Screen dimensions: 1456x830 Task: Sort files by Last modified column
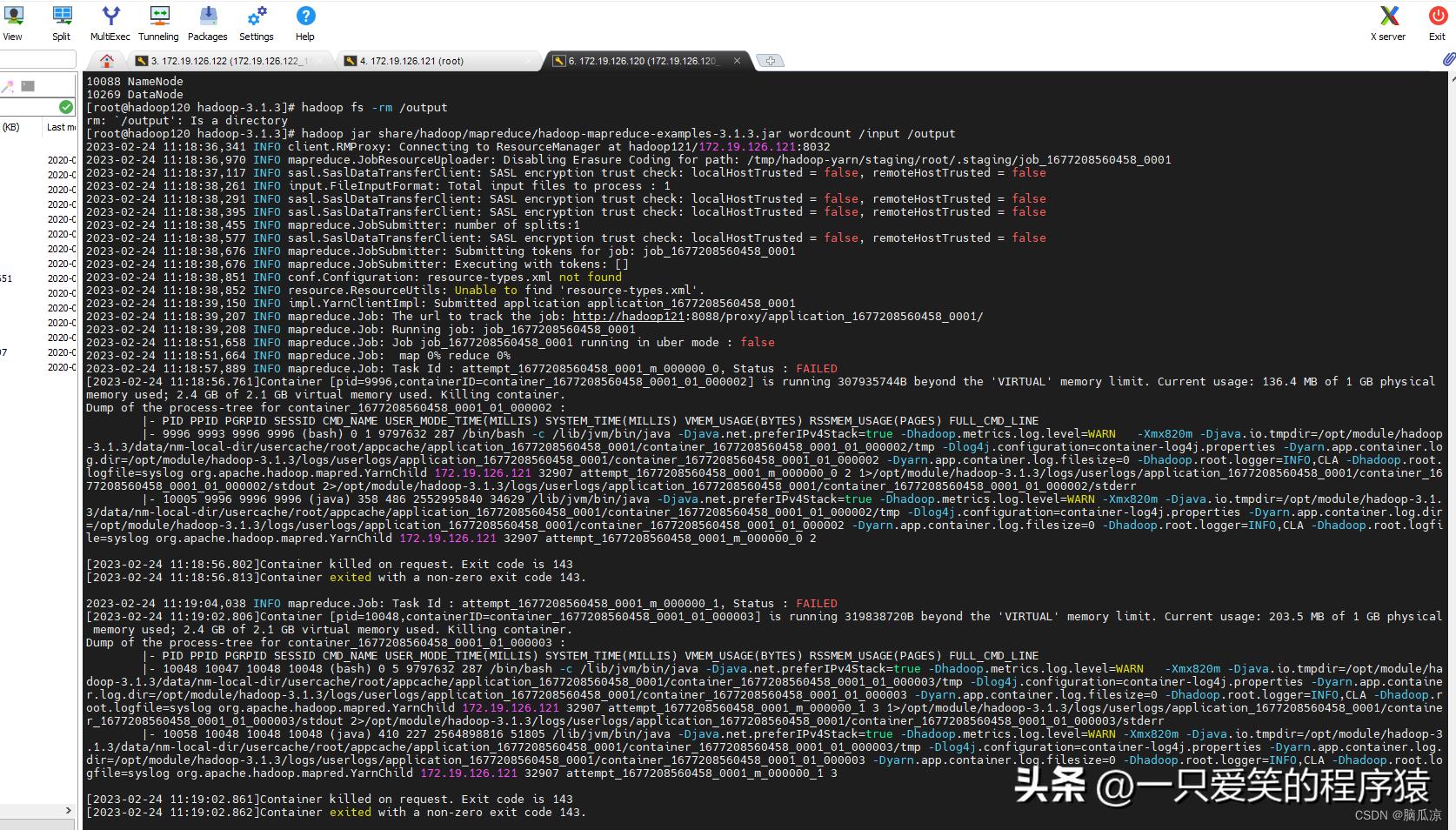(x=61, y=127)
